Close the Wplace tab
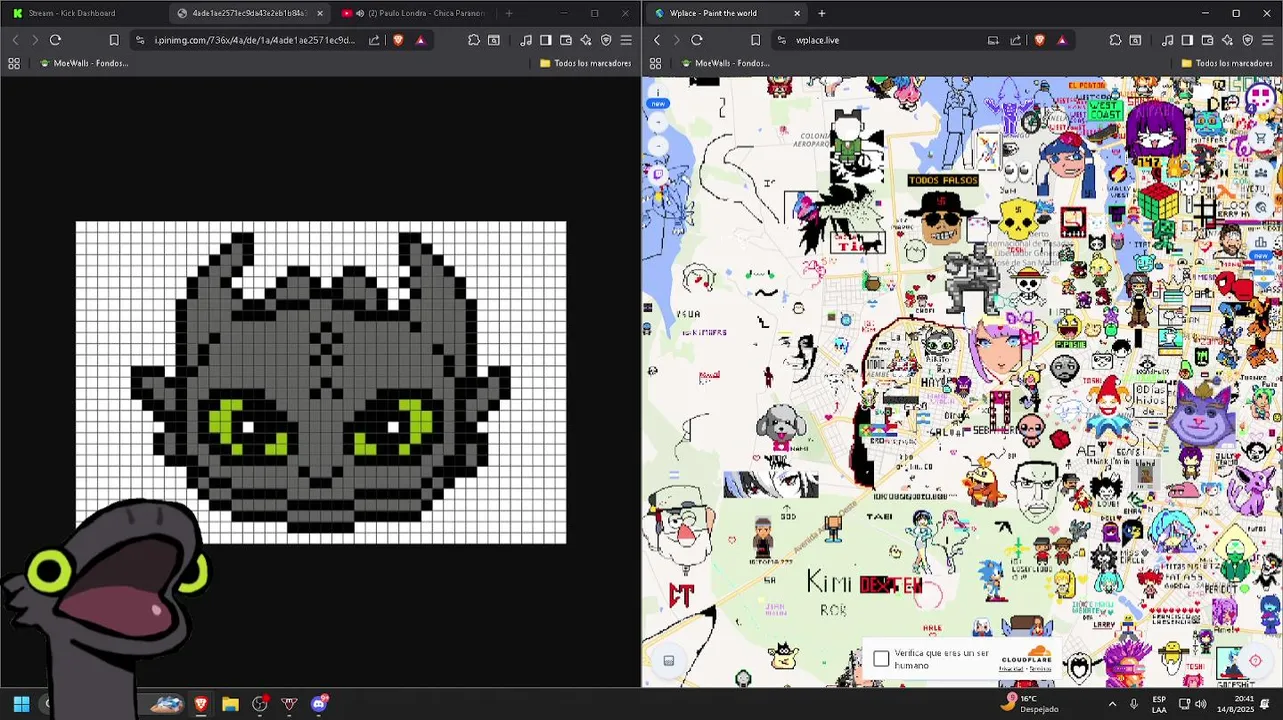Viewport: 1283px width, 720px height. 797,13
